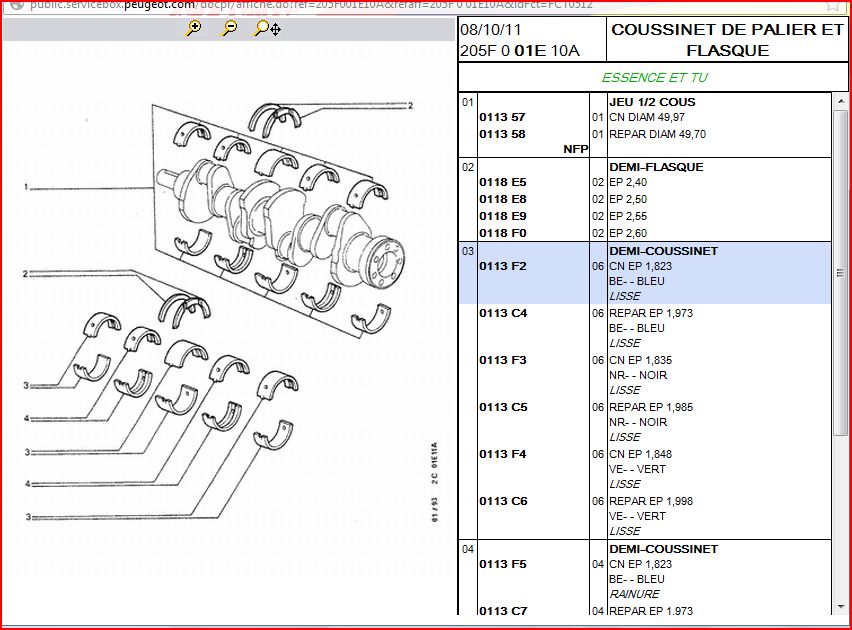This screenshot has width=852, height=630.
Task: Click the zoom in magnifier icon
Action: [194, 29]
